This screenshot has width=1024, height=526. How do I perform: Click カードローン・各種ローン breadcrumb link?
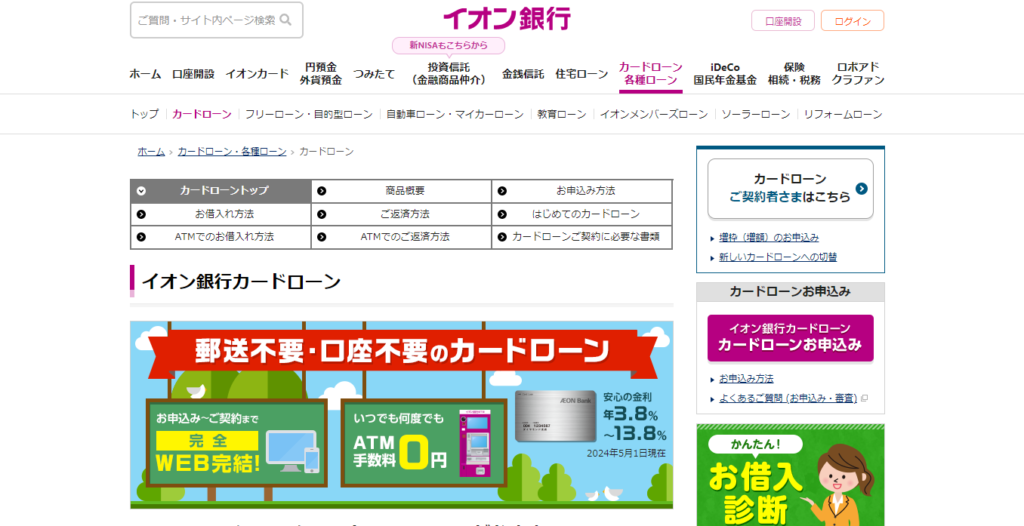[232, 152]
